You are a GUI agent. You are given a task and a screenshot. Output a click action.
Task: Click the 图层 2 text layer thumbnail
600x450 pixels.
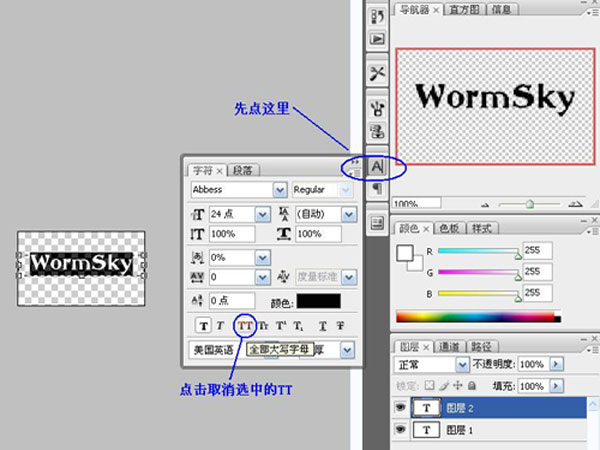[426, 408]
